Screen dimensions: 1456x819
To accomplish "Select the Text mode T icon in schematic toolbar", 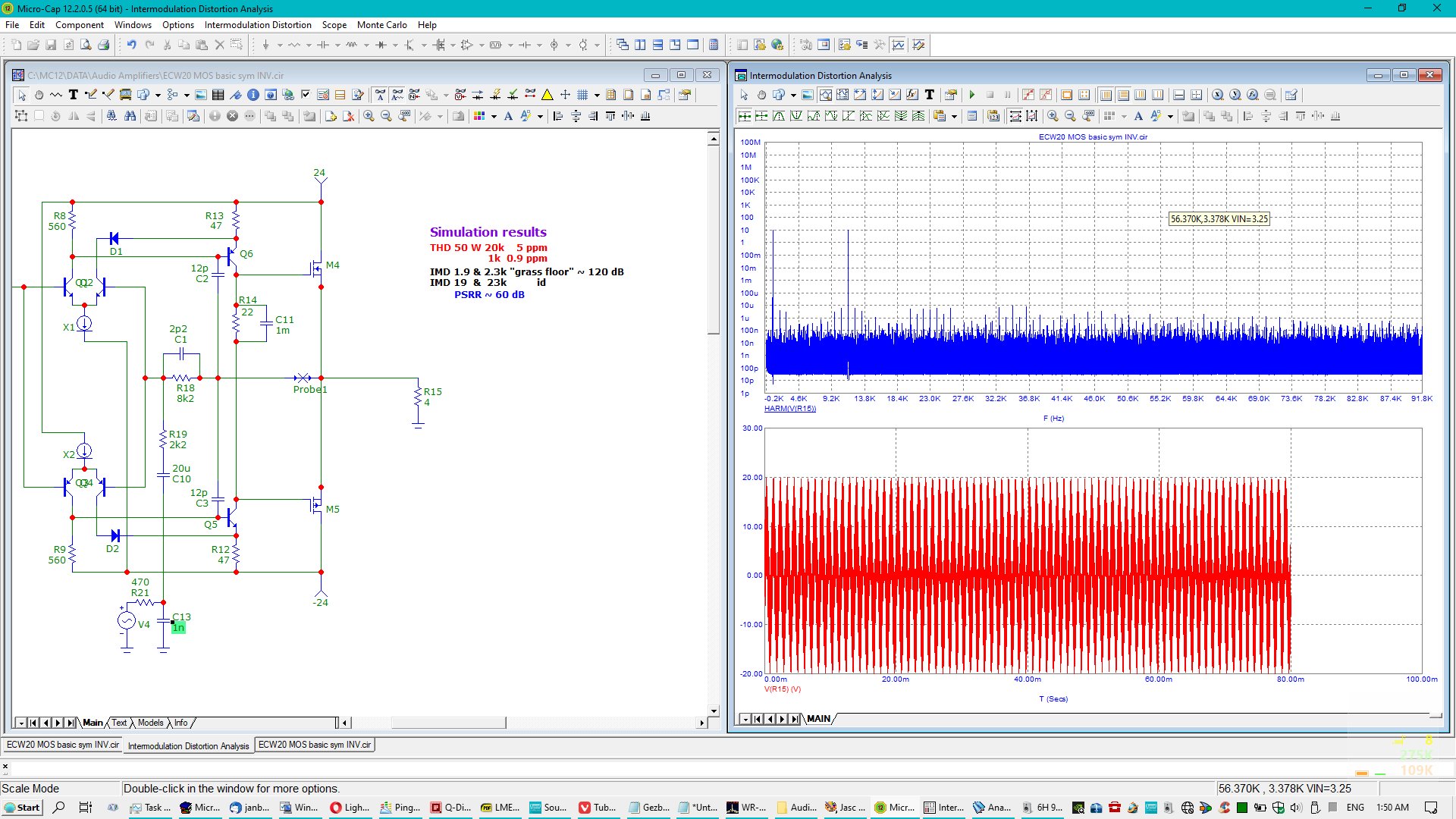I will click(74, 95).
